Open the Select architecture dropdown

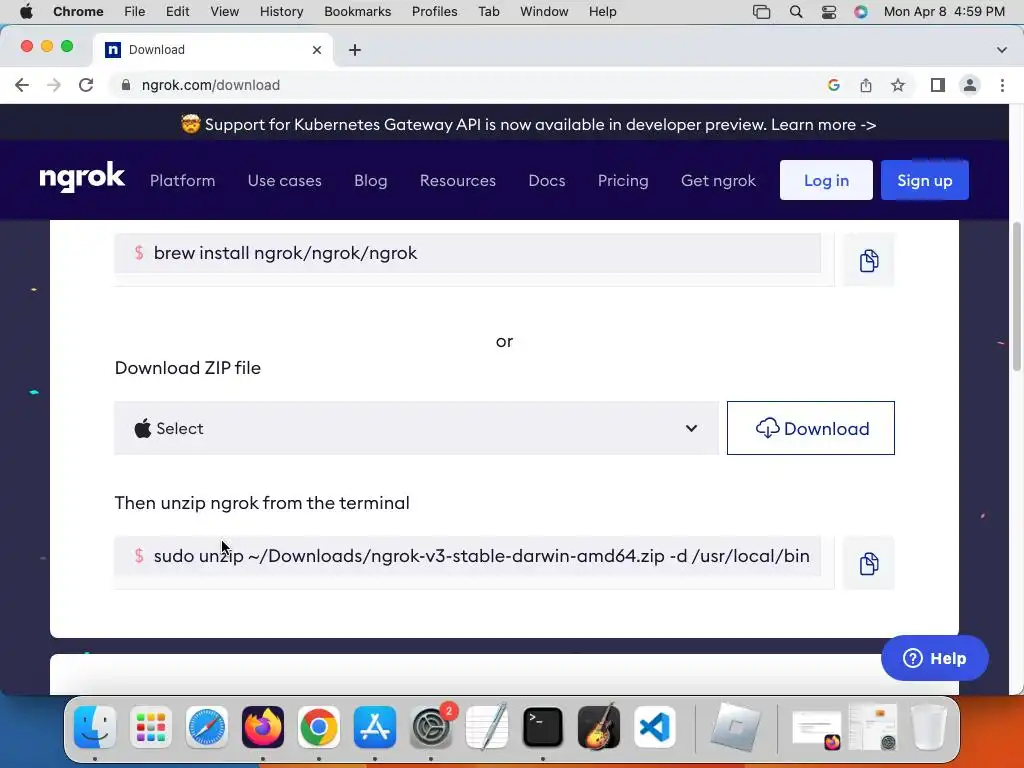click(x=416, y=428)
